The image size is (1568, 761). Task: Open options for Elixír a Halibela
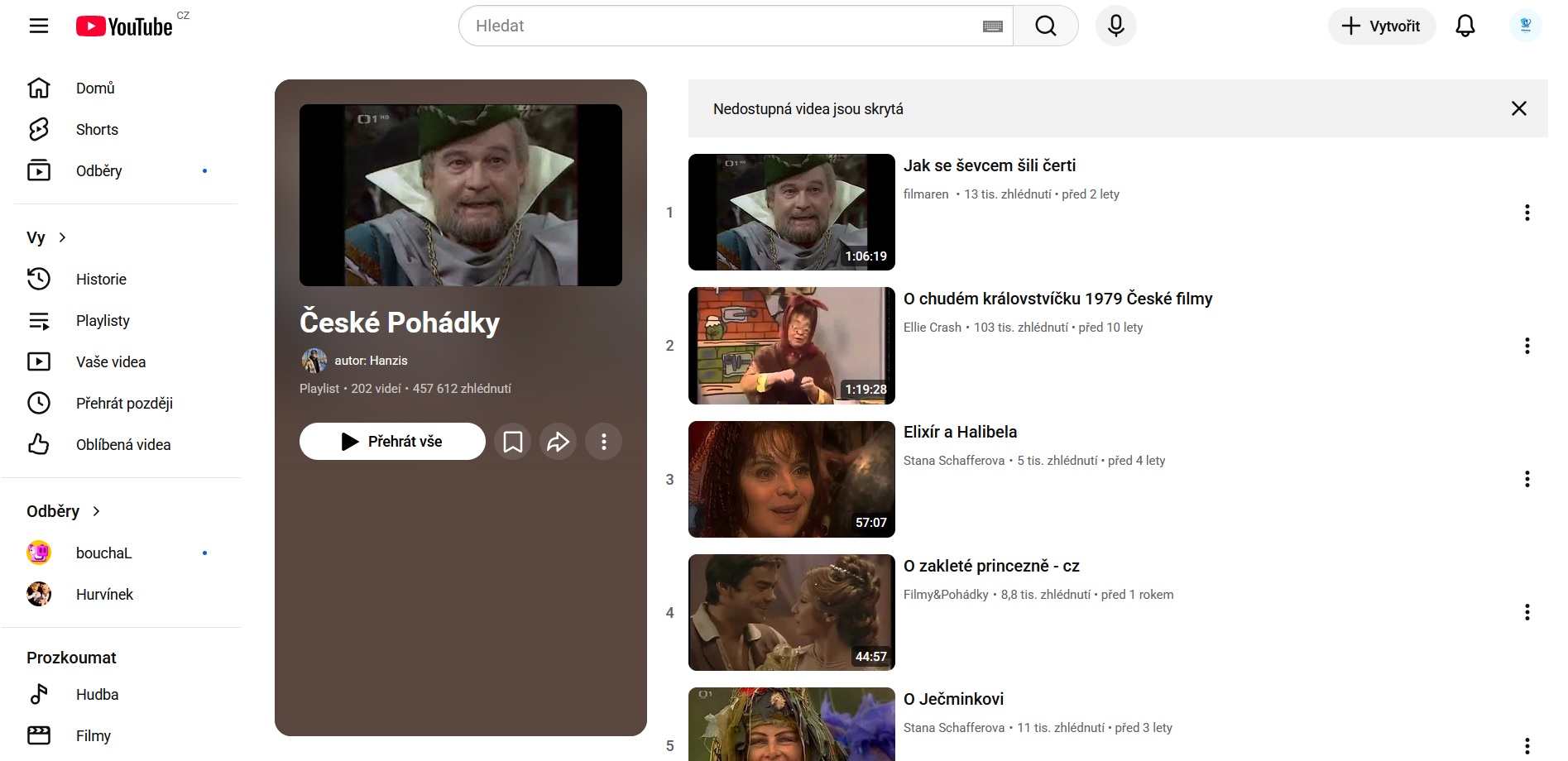[1527, 479]
